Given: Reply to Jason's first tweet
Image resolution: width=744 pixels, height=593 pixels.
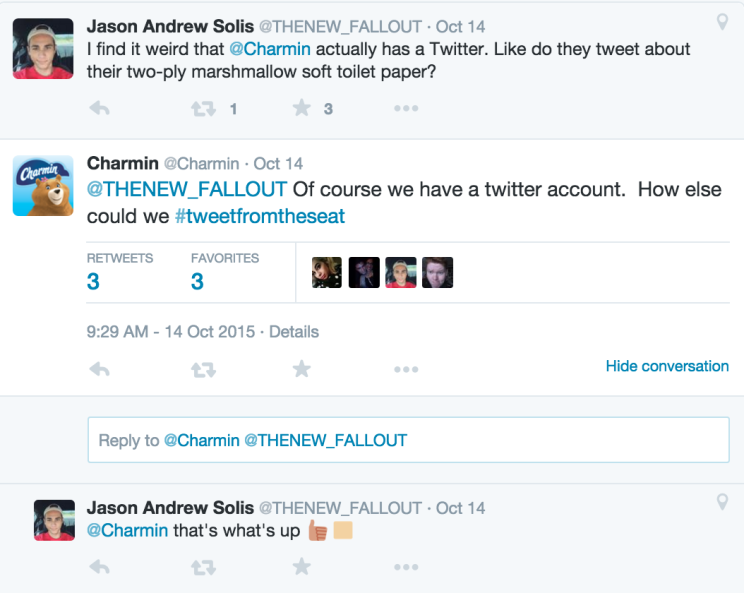Looking at the screenshot, I should click(x=99, y=109).
